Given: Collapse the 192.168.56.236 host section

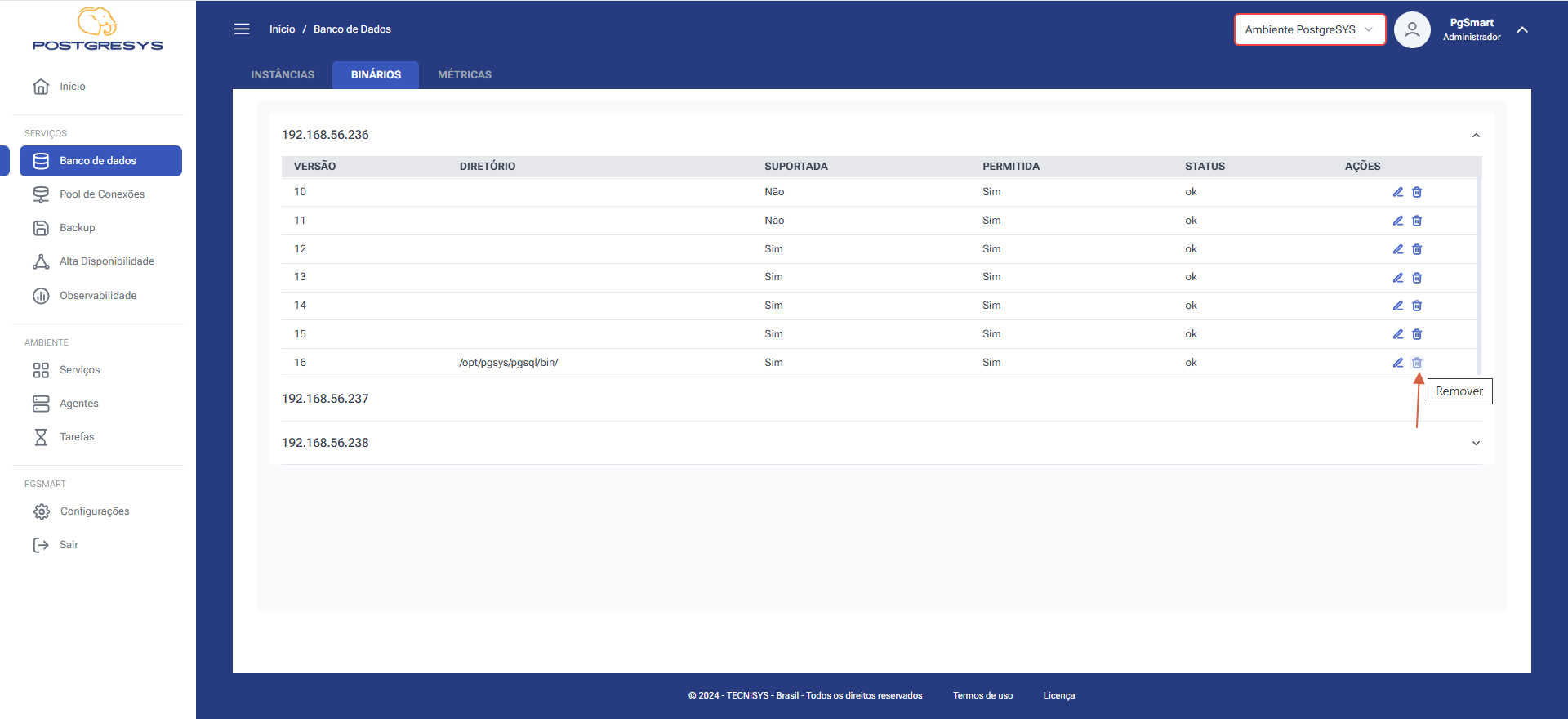Looking at the screenshot, I should coord(1476,136).
